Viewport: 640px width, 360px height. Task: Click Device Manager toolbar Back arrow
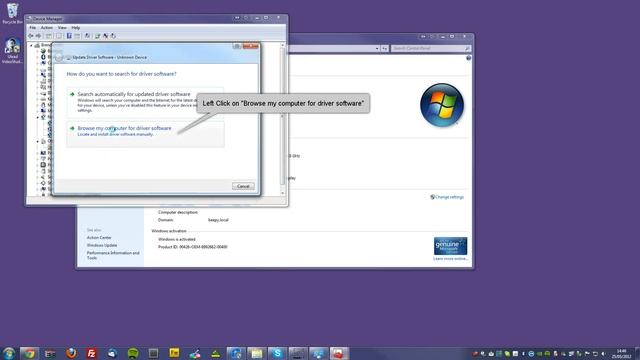31,36
